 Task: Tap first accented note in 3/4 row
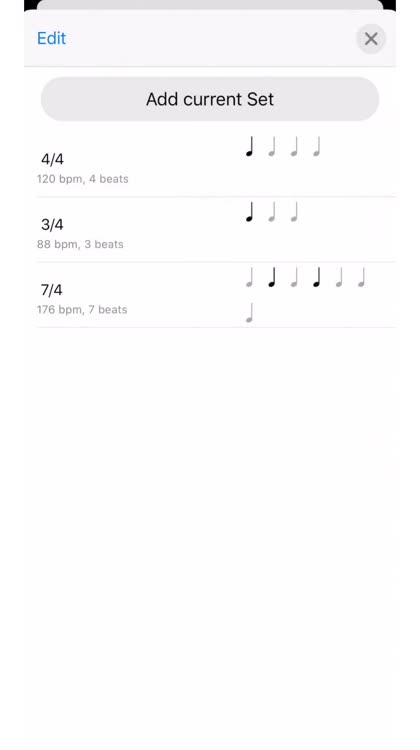click(x=249, y=212)
